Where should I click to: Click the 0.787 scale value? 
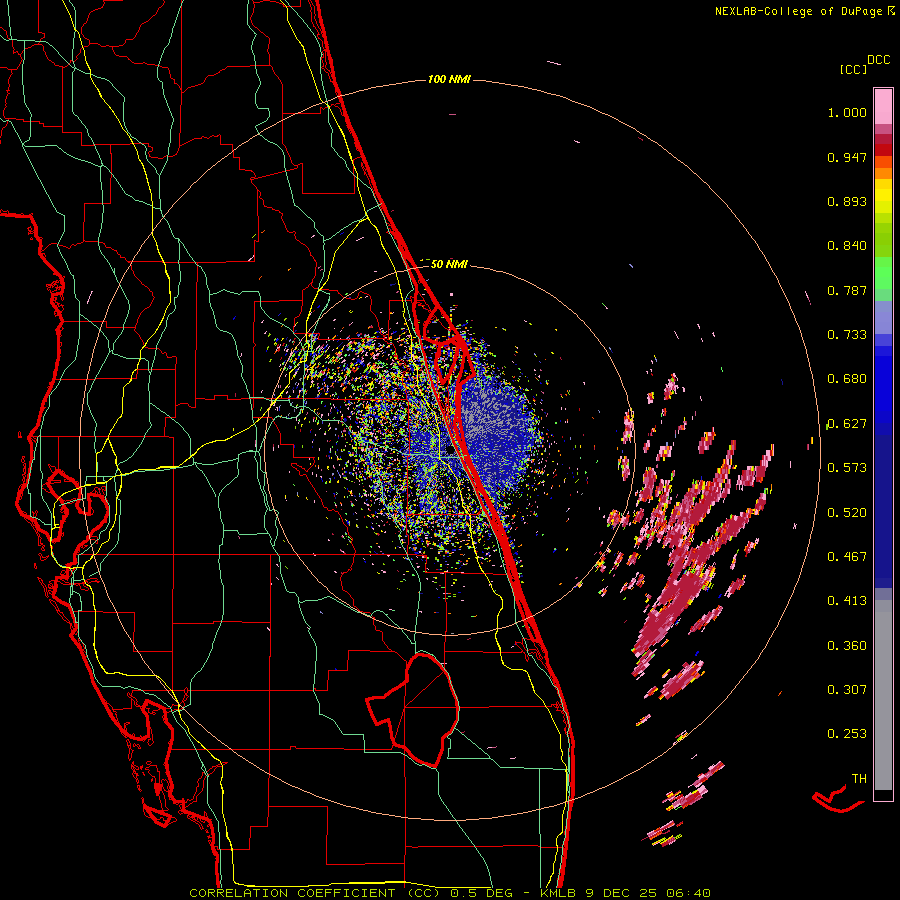(x=847, y=290)
